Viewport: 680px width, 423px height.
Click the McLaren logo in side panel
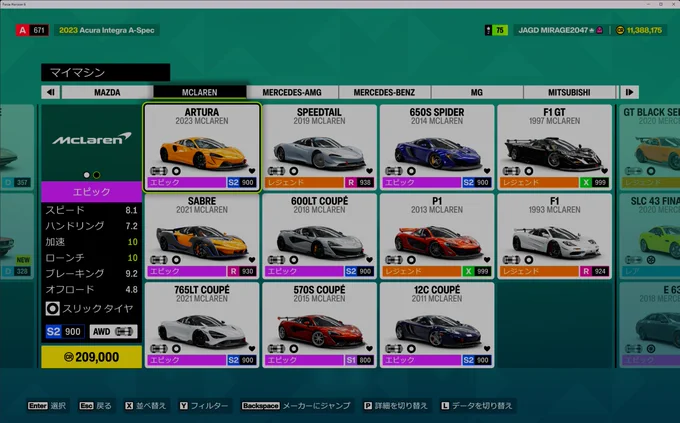coord(92,138)
